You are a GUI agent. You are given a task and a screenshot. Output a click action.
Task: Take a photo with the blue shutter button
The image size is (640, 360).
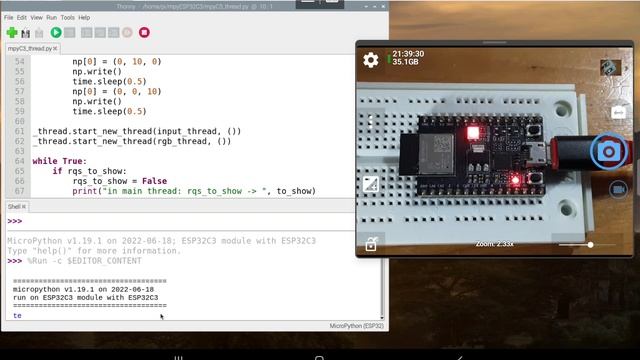609,152
